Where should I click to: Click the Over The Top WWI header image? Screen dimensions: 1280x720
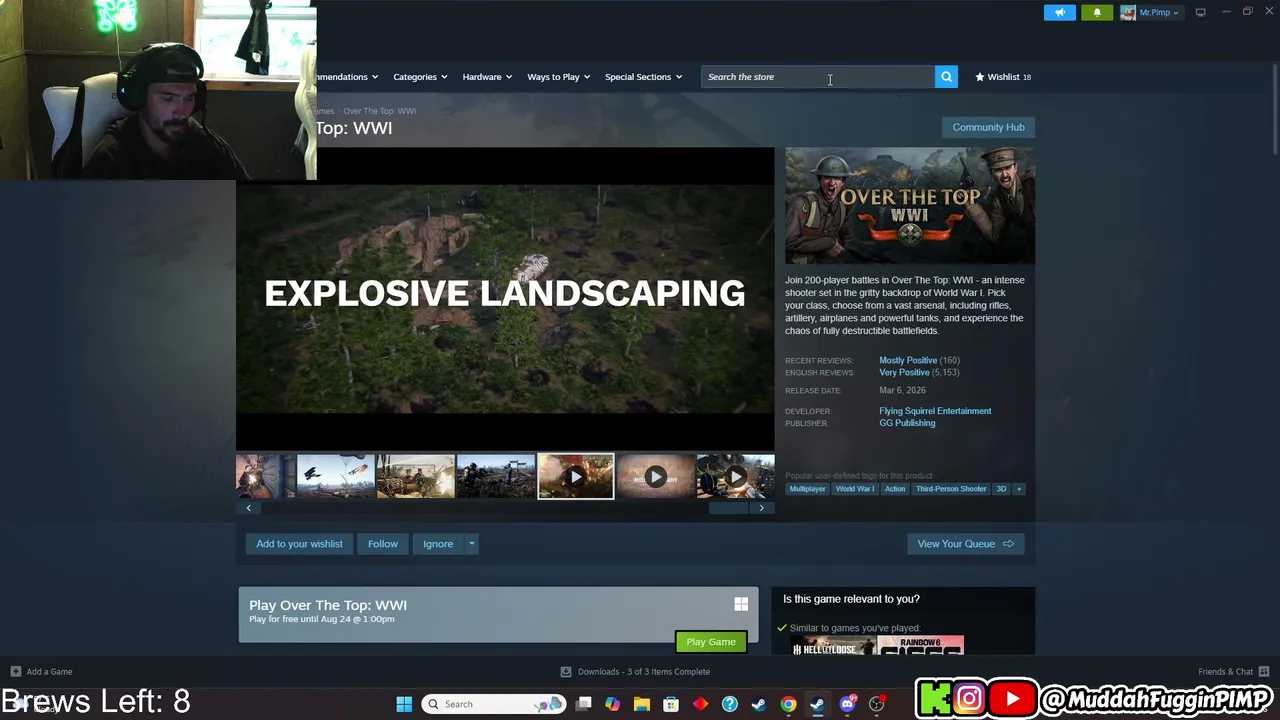(910, 205)
